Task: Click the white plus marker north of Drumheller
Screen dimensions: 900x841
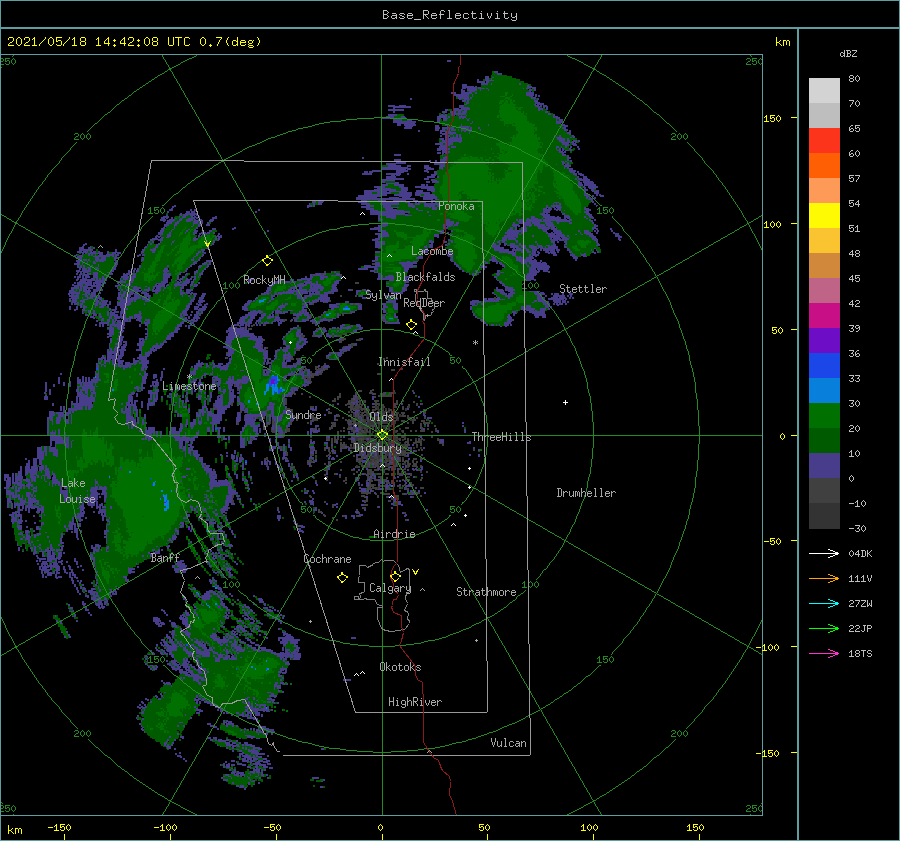Action: click(x=565, y=402)
